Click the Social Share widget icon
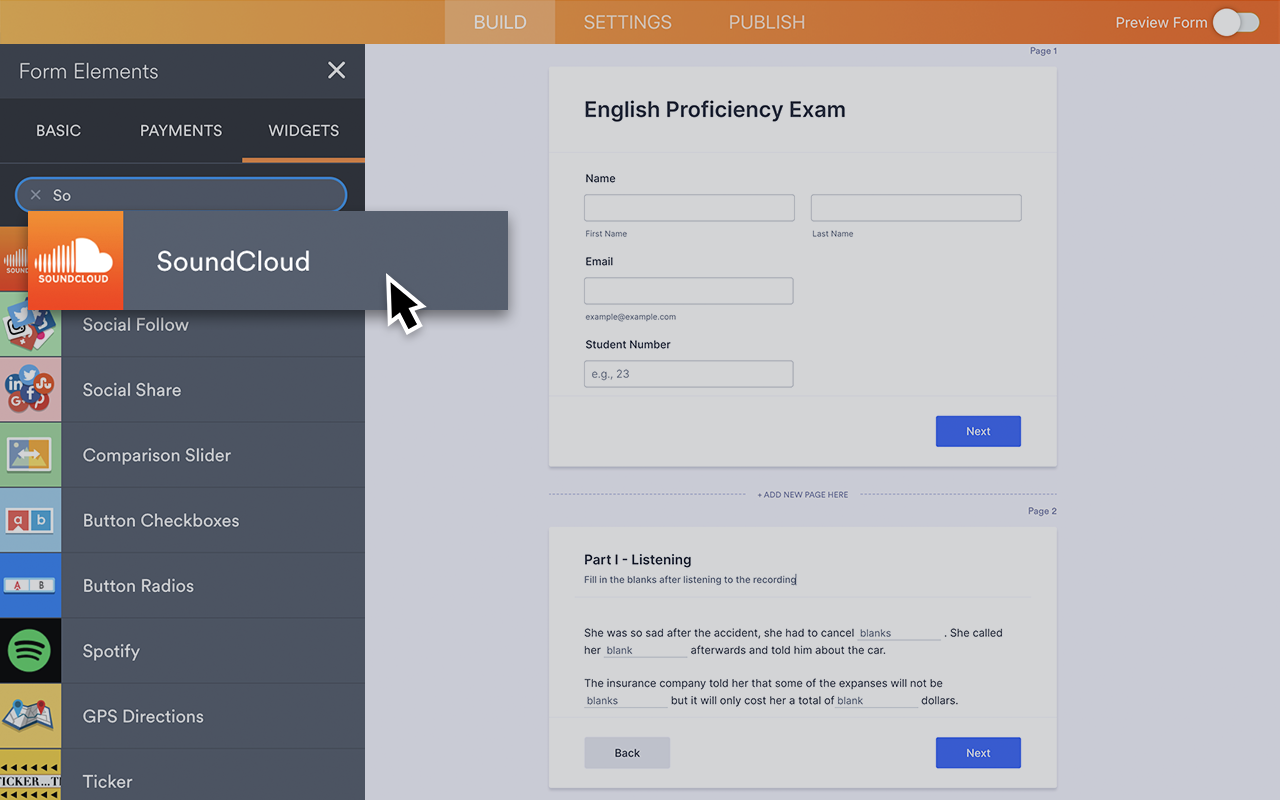The image size is (1280, 800). click(30, 389)
